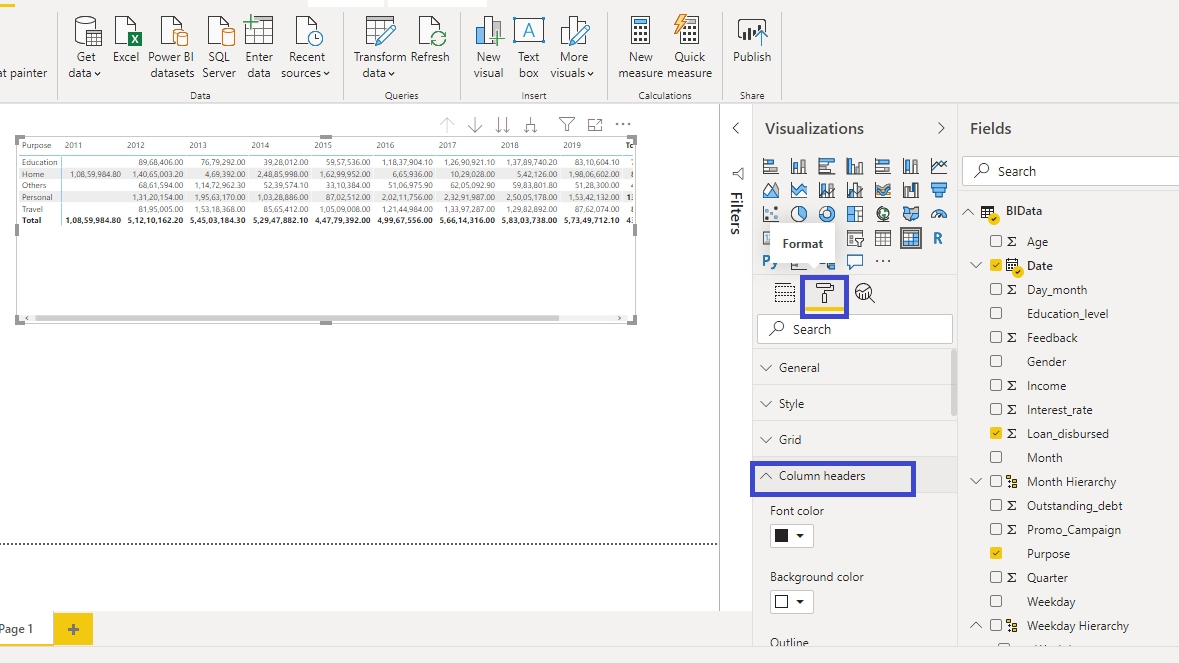
Task: Open the Analytics pane magnifier icon
Action: [x=865, y=293]
